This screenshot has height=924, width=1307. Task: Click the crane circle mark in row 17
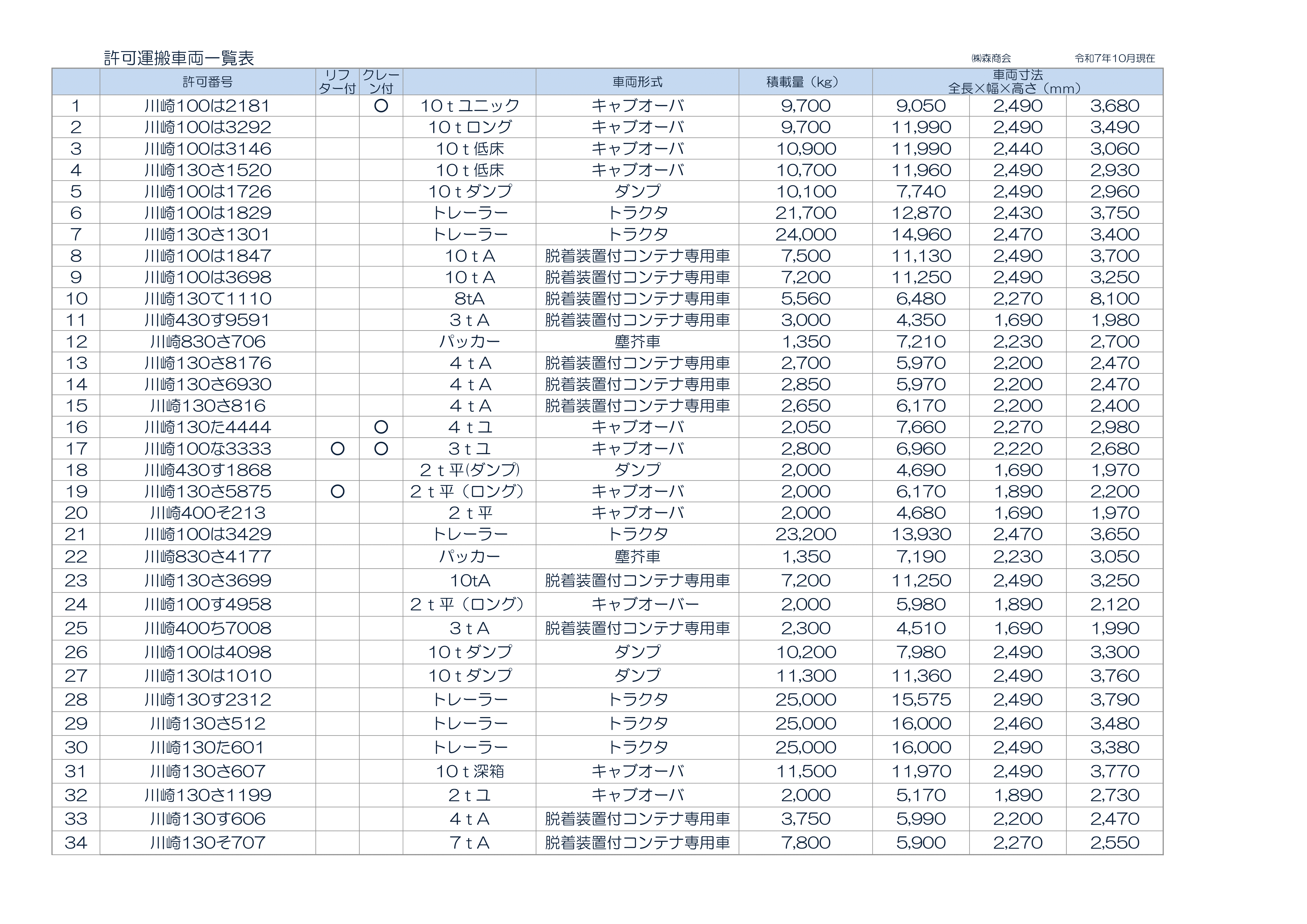click(381, 449)
